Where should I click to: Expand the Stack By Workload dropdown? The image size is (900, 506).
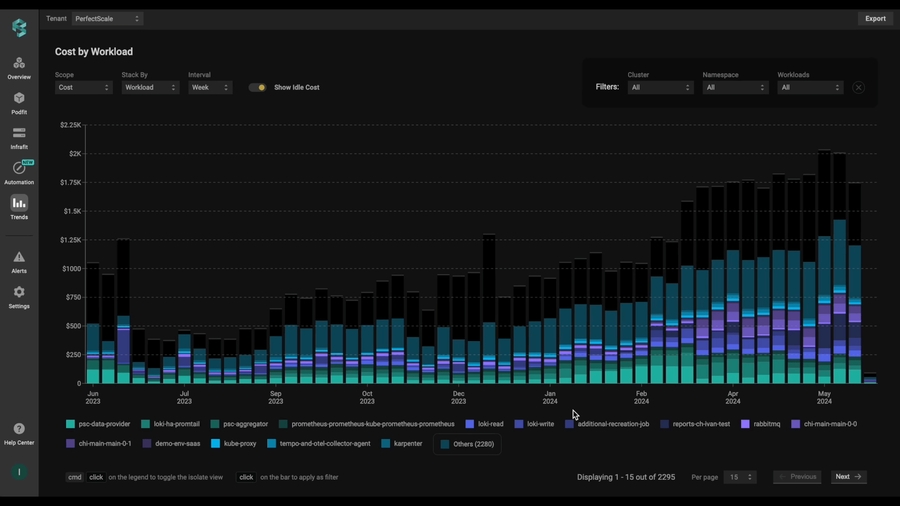(x=150, y=88)
